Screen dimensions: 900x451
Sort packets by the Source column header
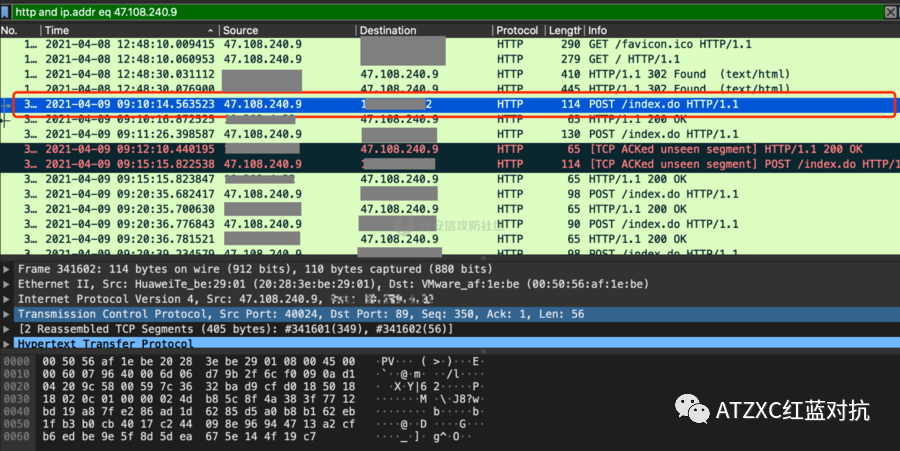point(288,30)
